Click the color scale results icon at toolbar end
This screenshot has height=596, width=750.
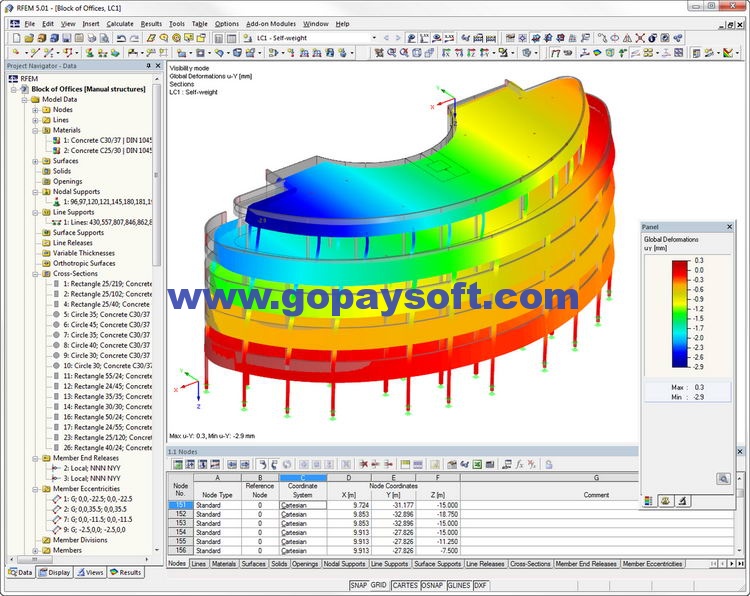[728, 53]
